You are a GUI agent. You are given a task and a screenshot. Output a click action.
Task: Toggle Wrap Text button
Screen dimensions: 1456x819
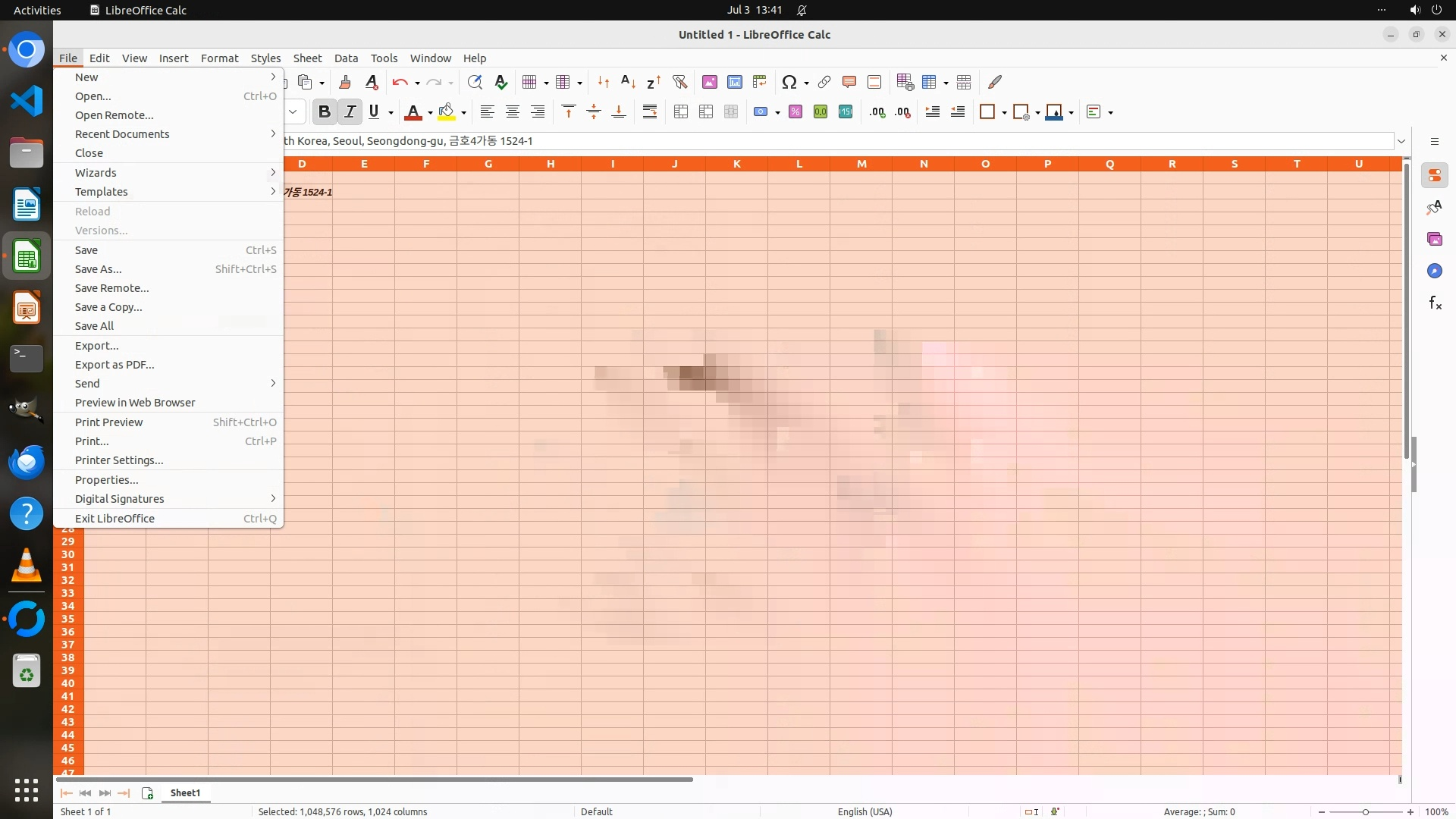(650, 112)
